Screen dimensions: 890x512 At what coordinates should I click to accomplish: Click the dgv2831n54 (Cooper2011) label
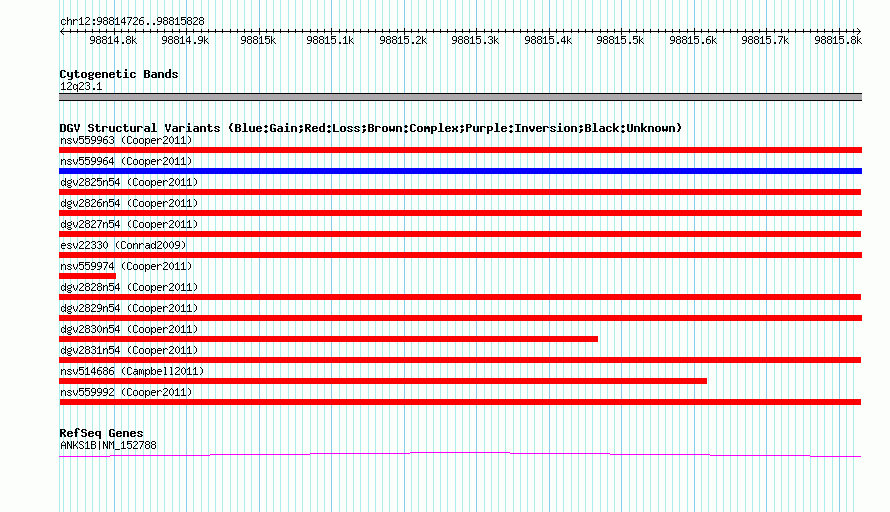[129, 350]
